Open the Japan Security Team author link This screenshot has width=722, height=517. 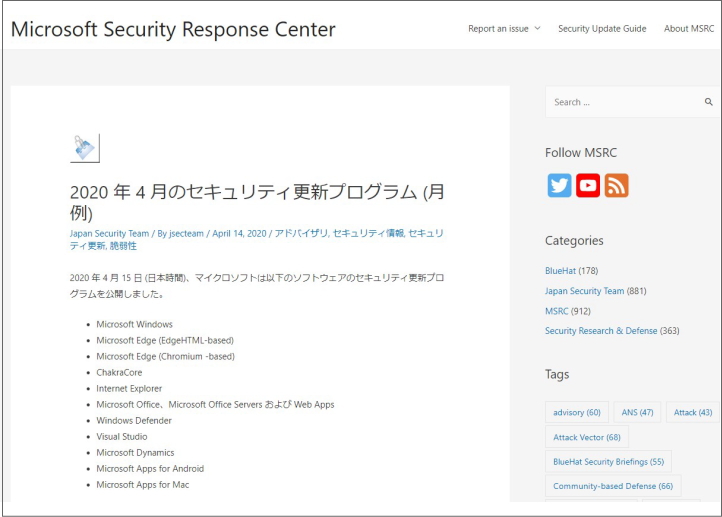click(x=109, y=233)
